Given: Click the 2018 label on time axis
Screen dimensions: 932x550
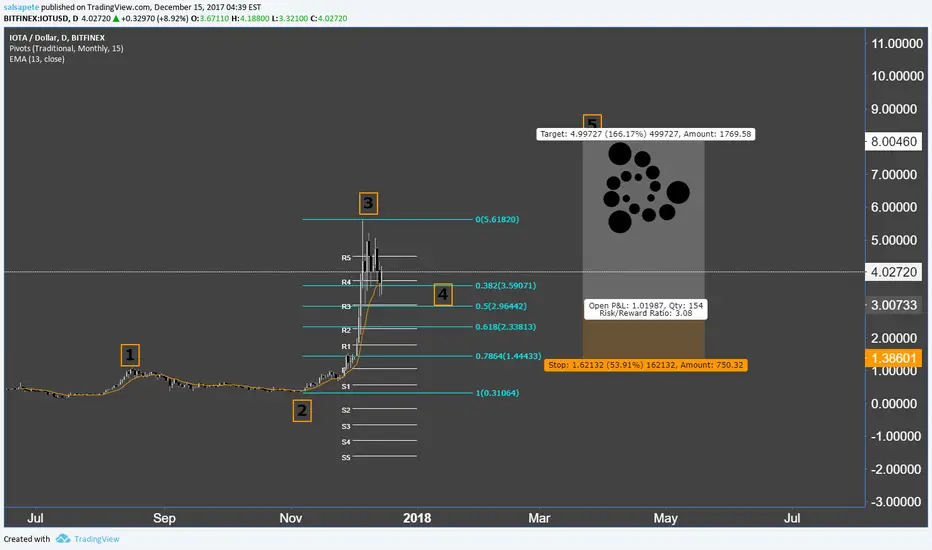Looking at the screenshot, I should click(x=417, y=518).
